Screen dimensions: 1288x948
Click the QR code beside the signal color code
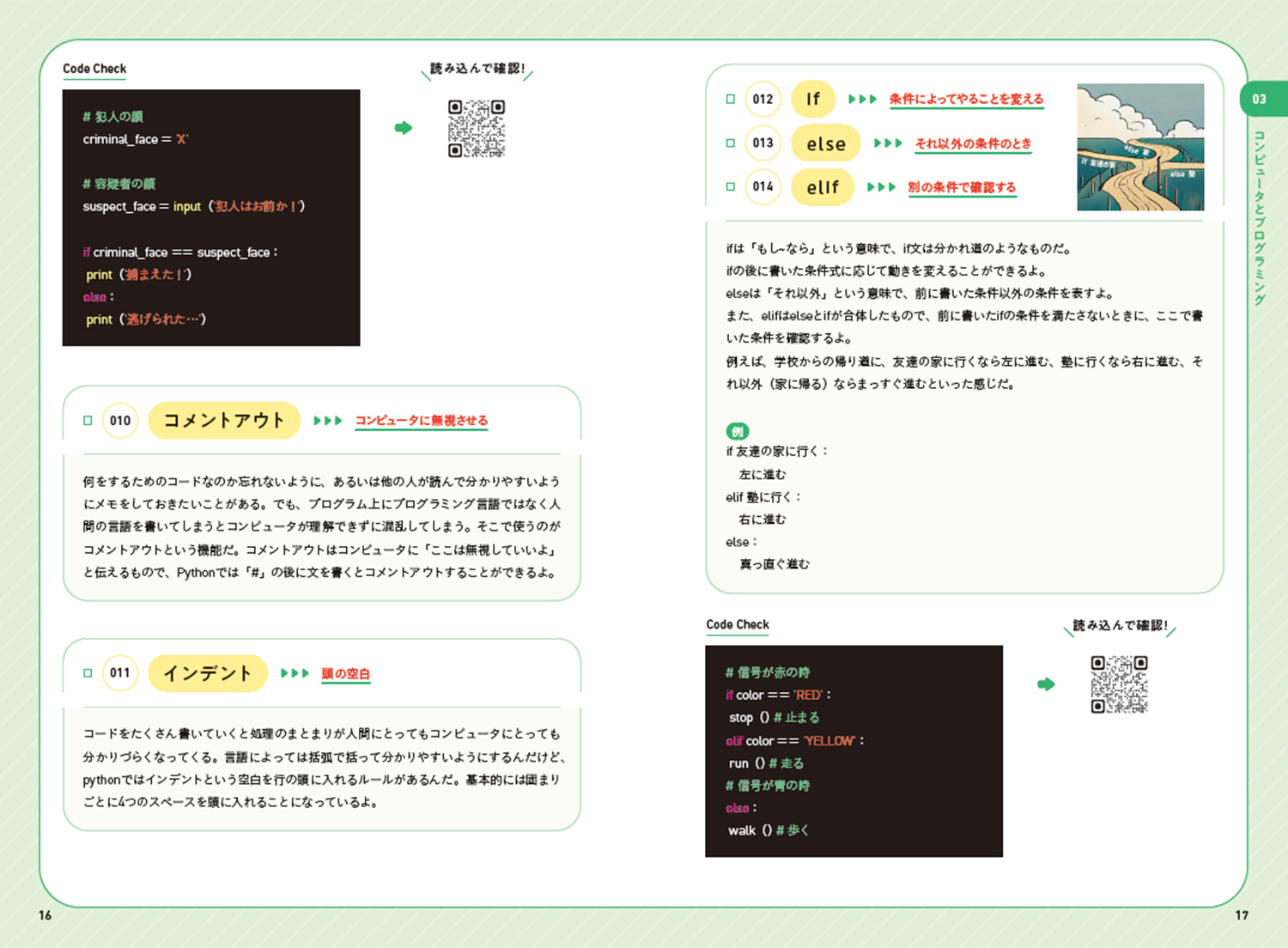coord(1119,684)
